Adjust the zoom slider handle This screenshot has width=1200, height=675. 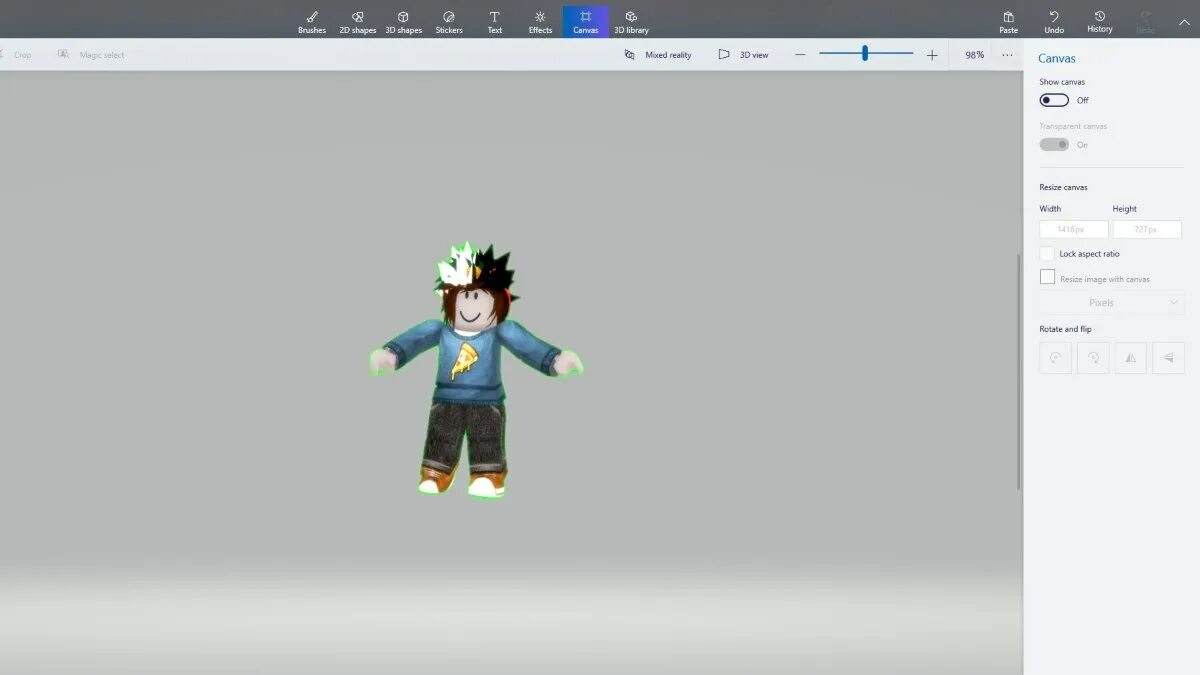pyautogui.click(x=865, y=54)
